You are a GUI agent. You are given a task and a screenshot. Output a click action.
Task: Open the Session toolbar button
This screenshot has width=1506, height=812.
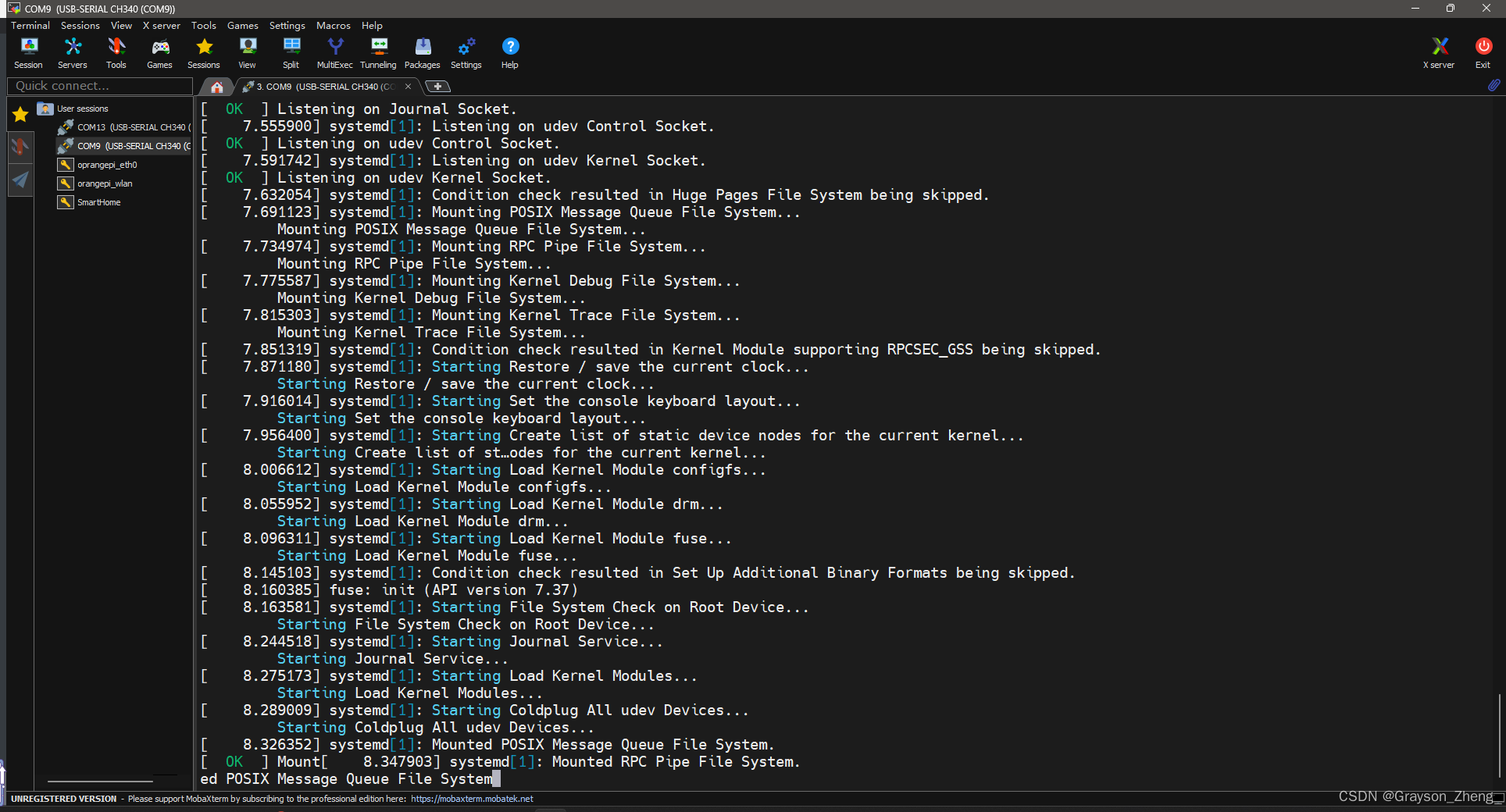coord(29,53)
